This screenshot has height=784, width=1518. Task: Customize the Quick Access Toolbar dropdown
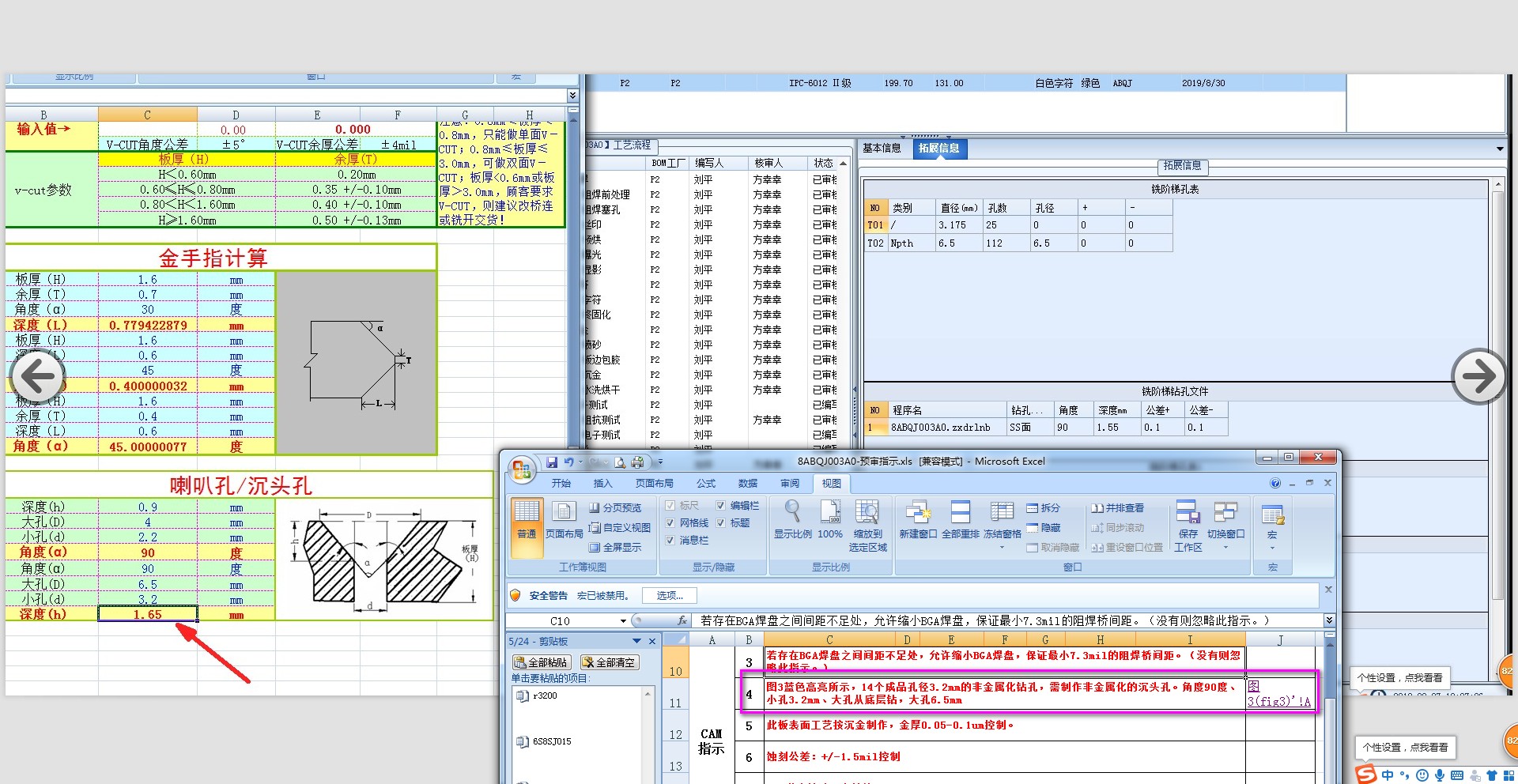(x=660, y=462)
